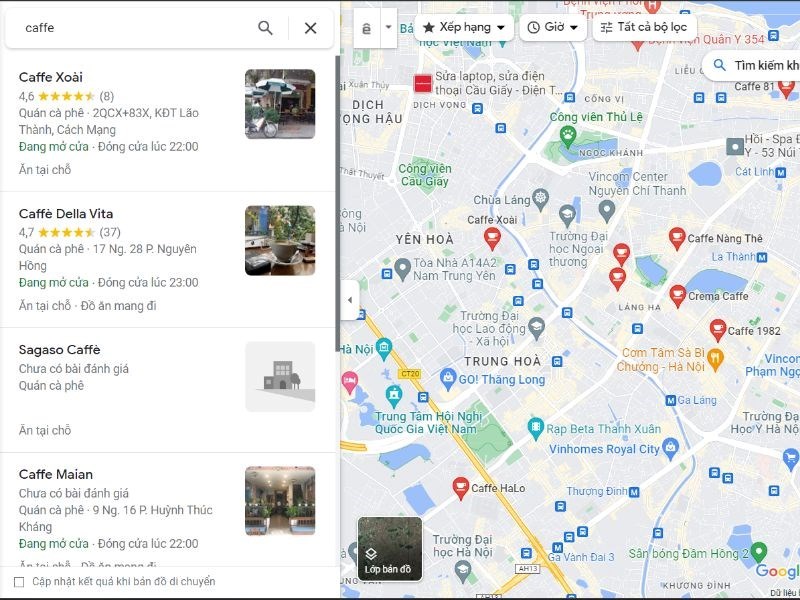Open the Sagaso Caffè result
Viewport: 800px width, 600px height.
60,349
